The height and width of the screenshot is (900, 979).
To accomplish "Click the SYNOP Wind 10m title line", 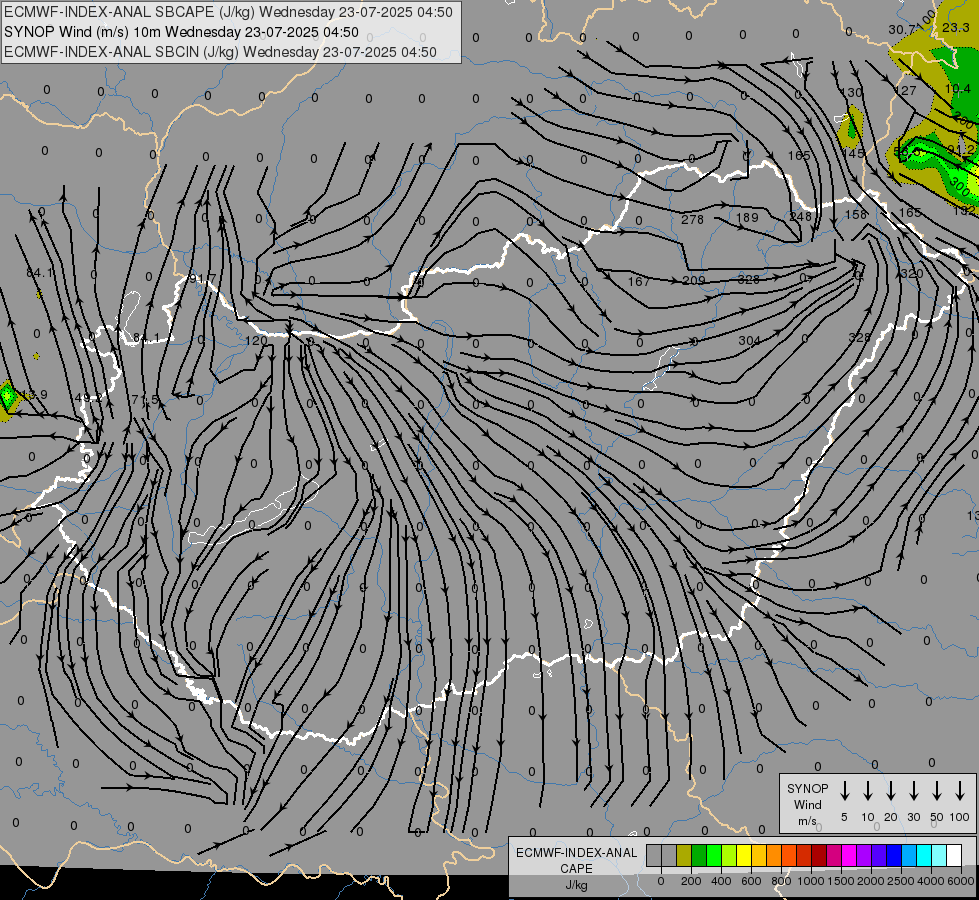I will pos(182,32).
